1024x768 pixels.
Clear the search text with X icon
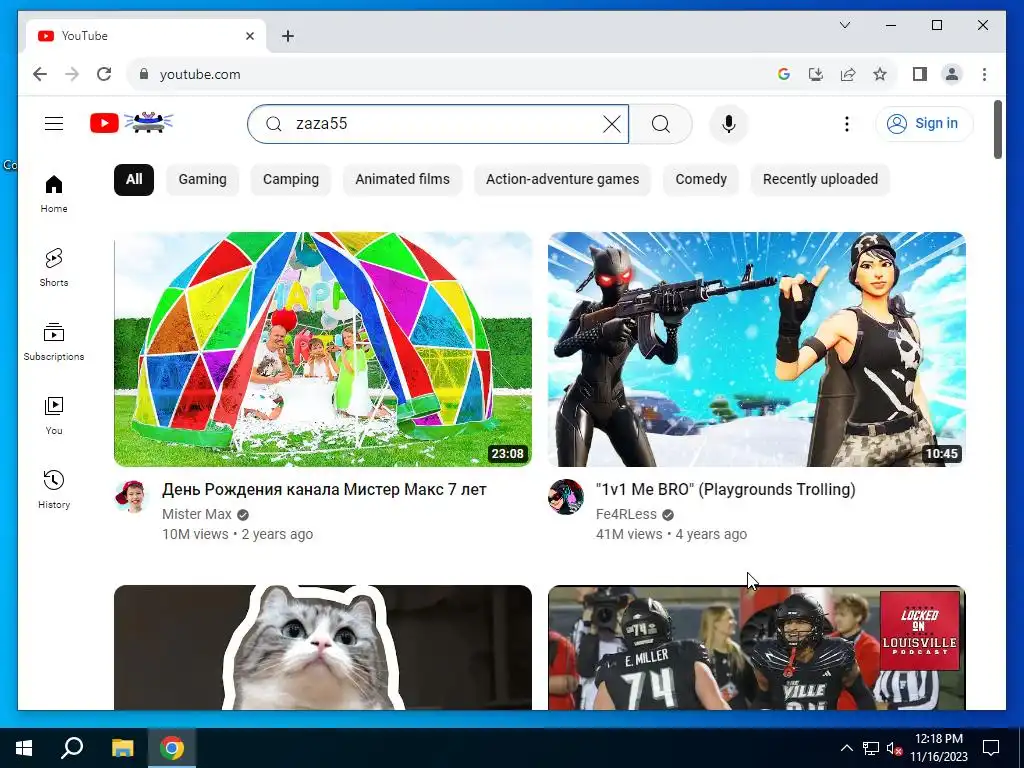coord(611,124)
